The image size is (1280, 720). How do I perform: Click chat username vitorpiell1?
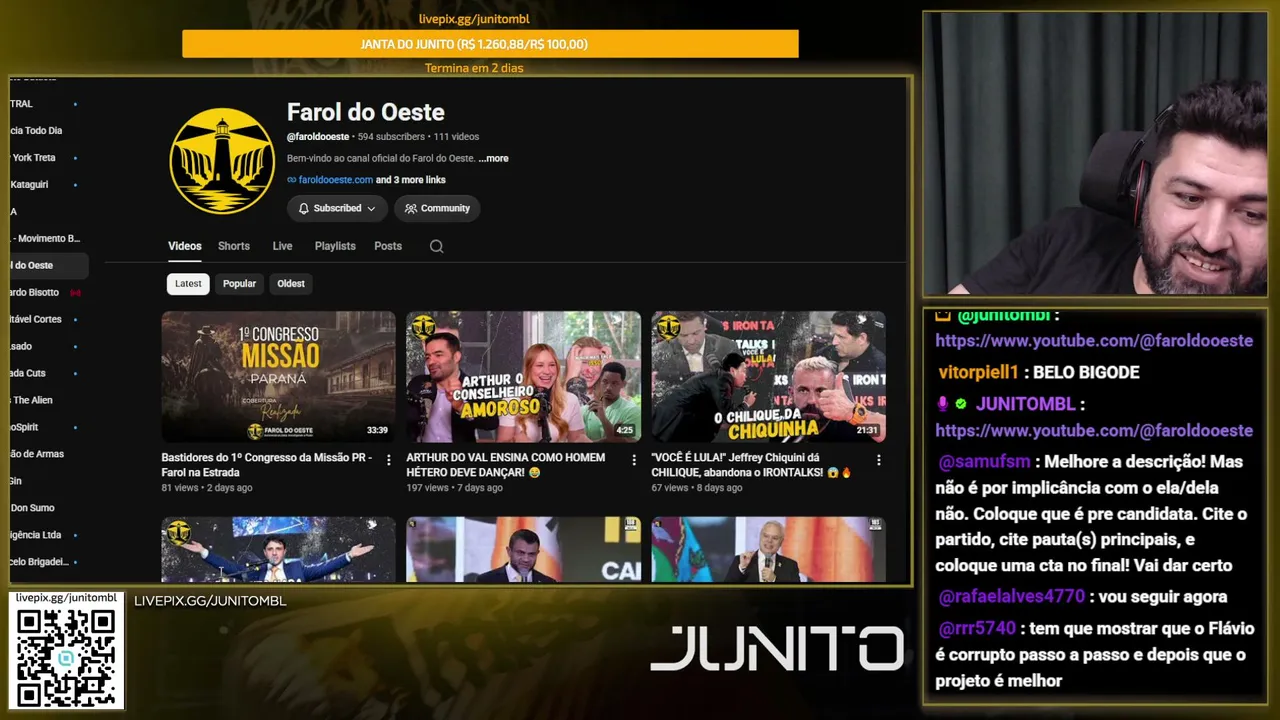pyautogui.click(x=978, y=372)
